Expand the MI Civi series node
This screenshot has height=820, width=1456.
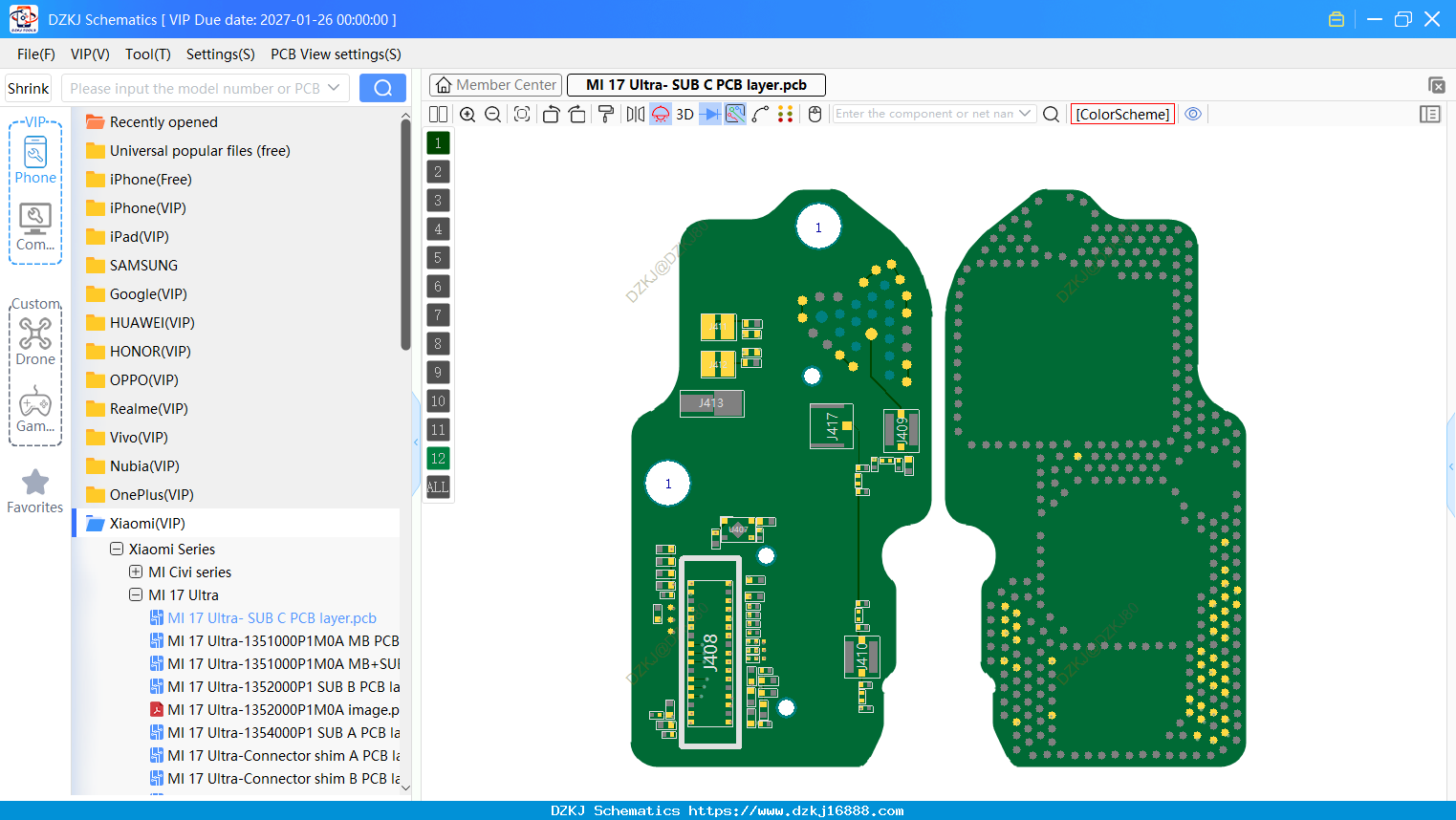click(136, 572)
